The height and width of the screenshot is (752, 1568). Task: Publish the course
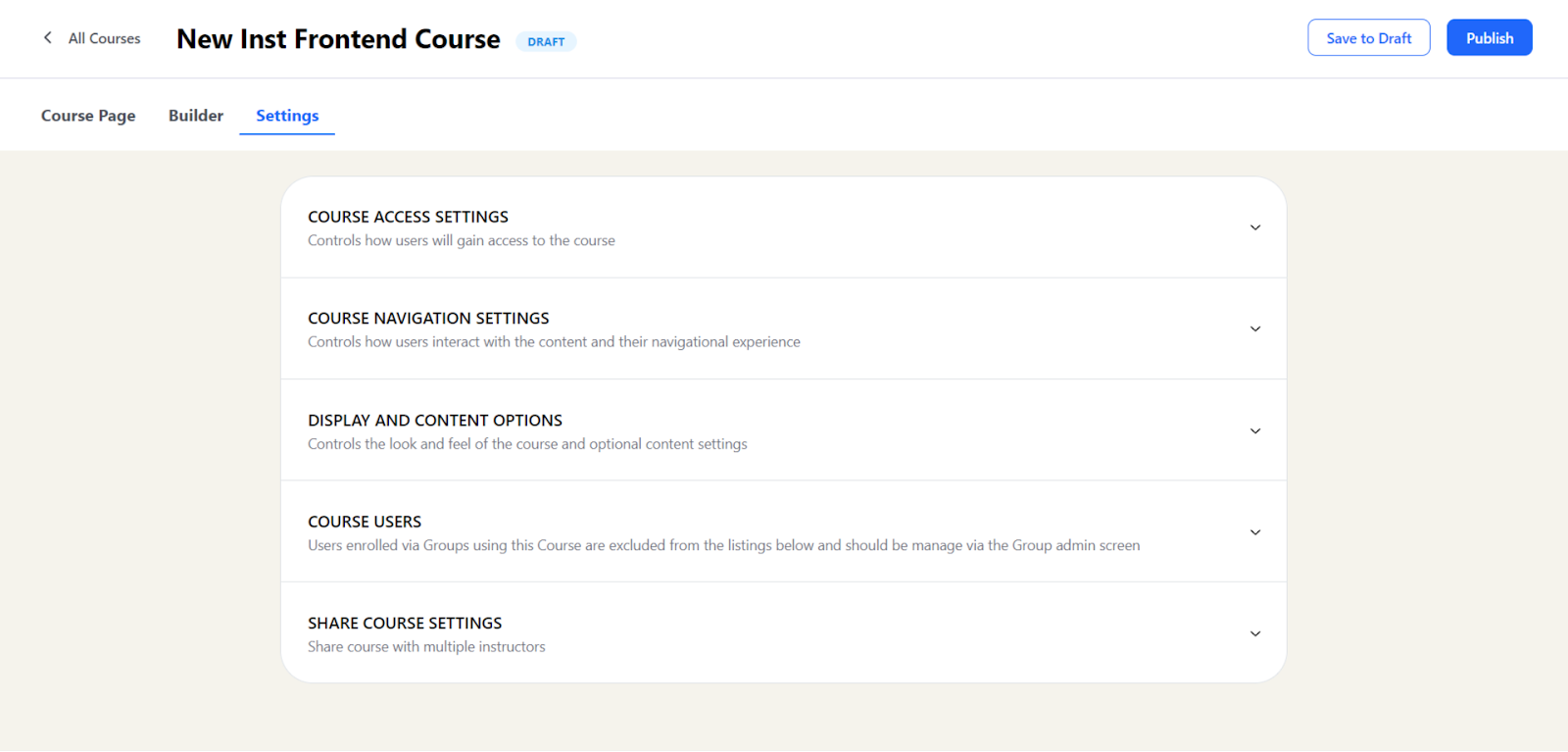pyautogui.click(x=1489, y=37)
